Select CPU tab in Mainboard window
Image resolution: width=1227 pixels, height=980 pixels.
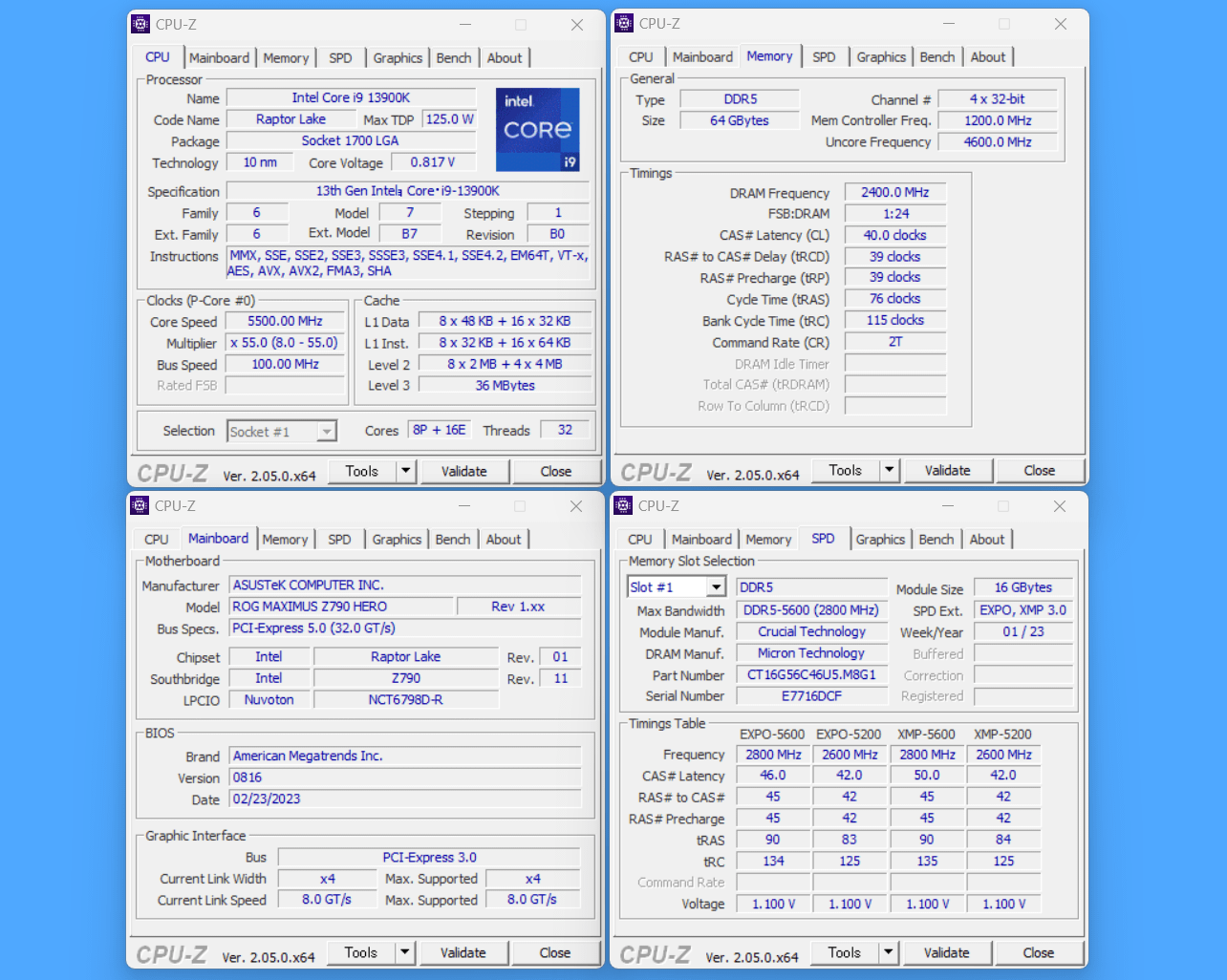pos(157,540)
